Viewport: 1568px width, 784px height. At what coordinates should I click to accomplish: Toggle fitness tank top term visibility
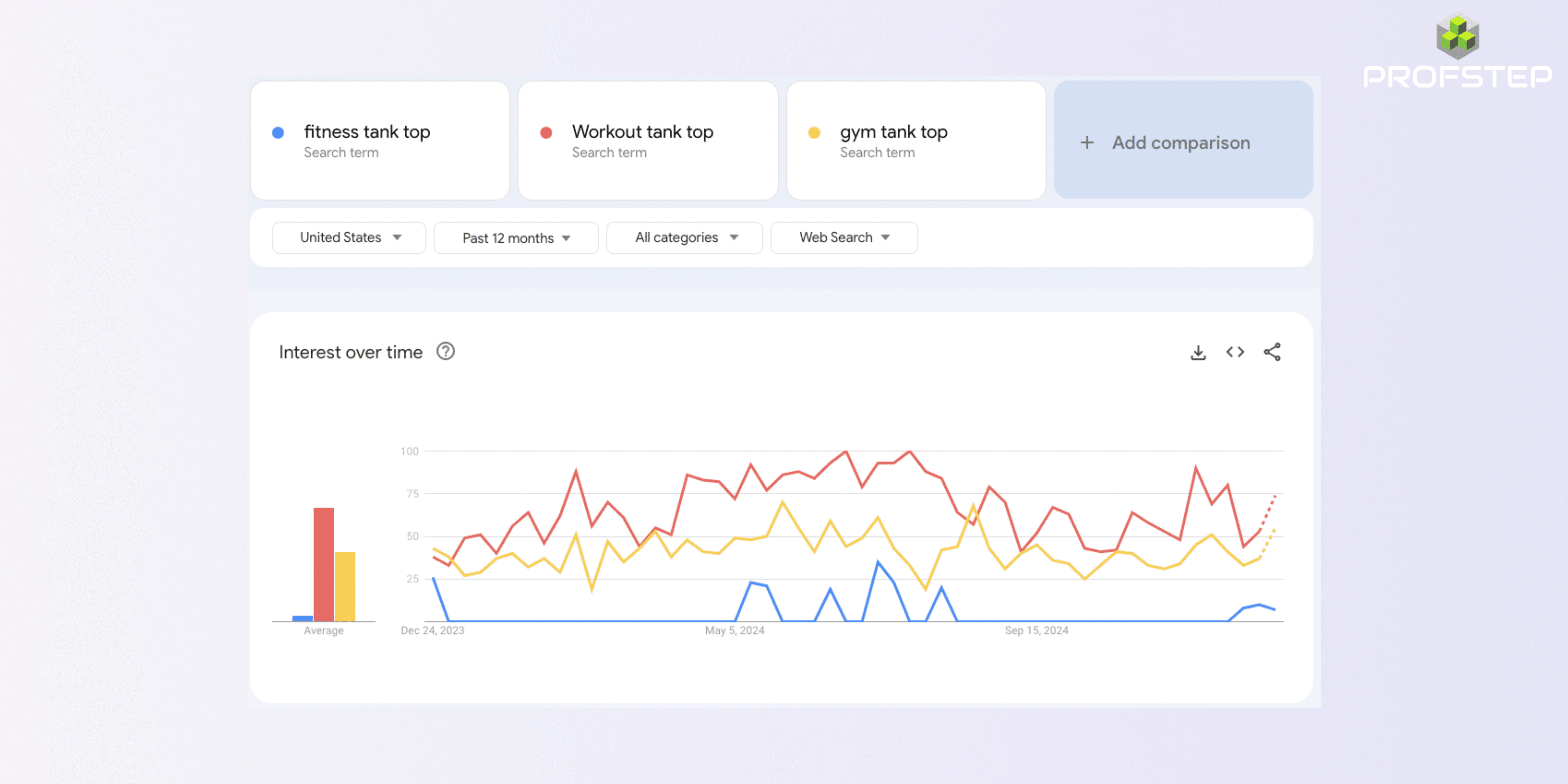click(279, 131)
